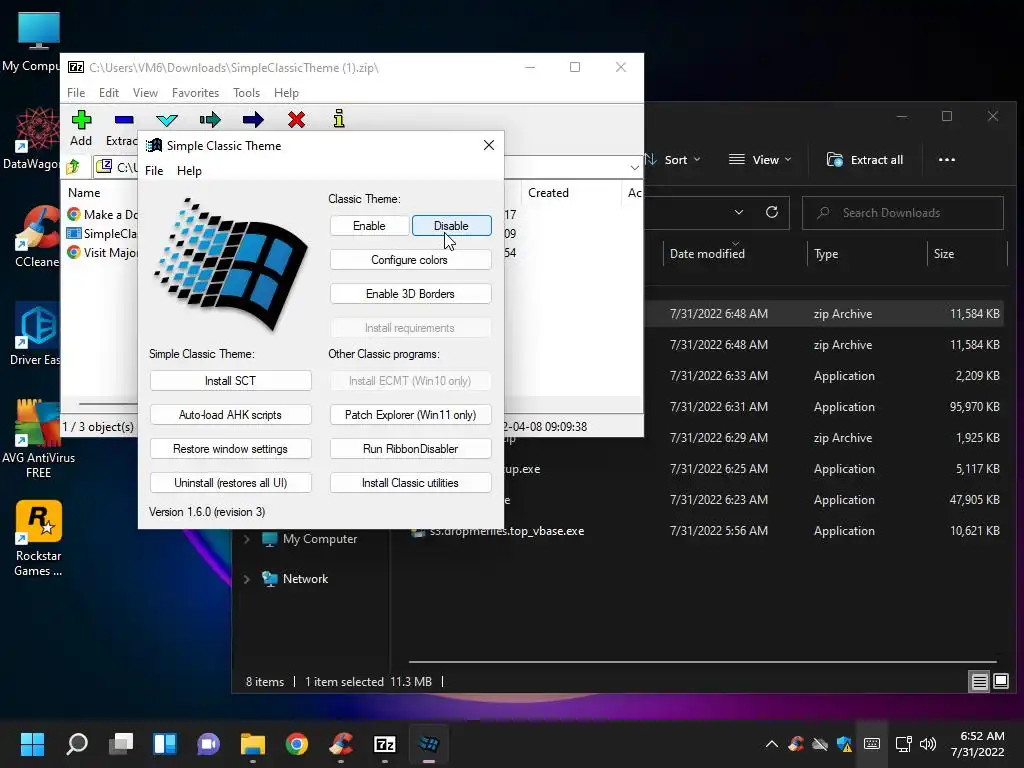This screenshot has width=1024, height=768.
Task: Open Widgets from the taskbar
Action: tap(165, 744)
